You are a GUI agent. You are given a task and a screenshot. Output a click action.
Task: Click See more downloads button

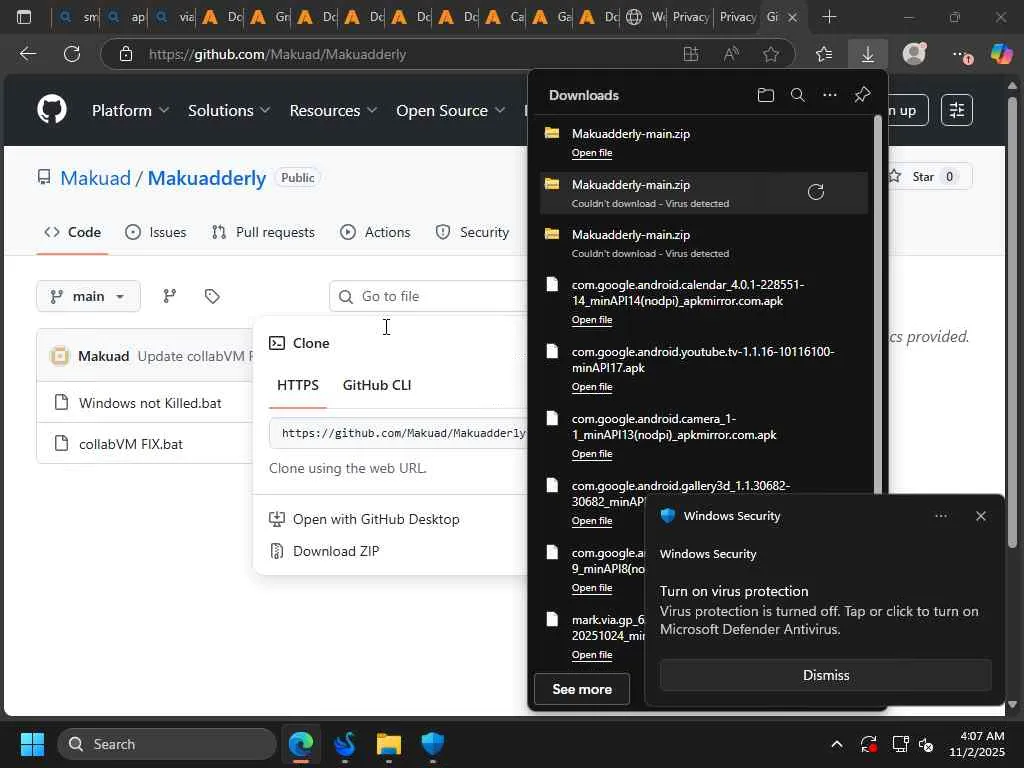coord(582,689)
